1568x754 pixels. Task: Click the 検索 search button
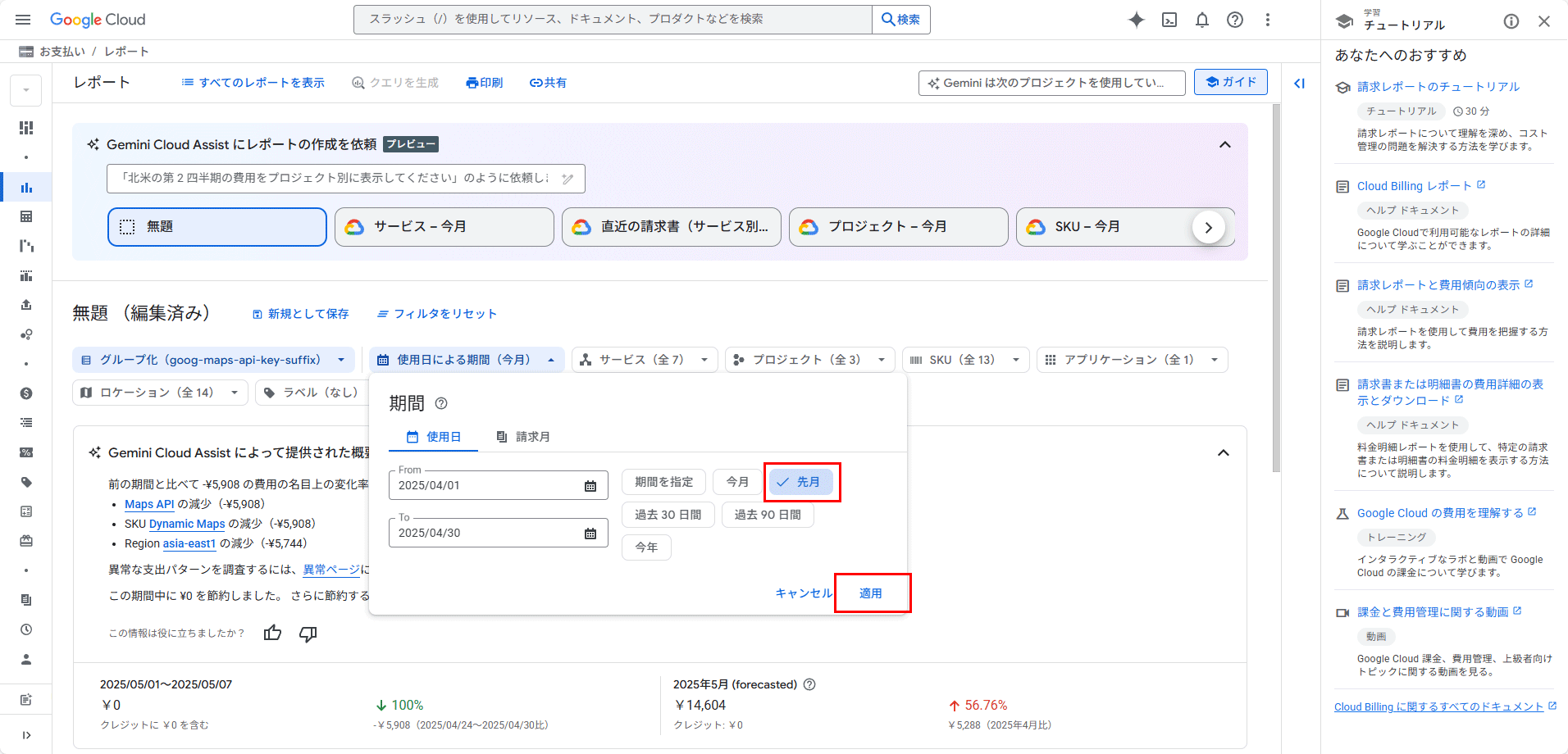pos(900,20)
